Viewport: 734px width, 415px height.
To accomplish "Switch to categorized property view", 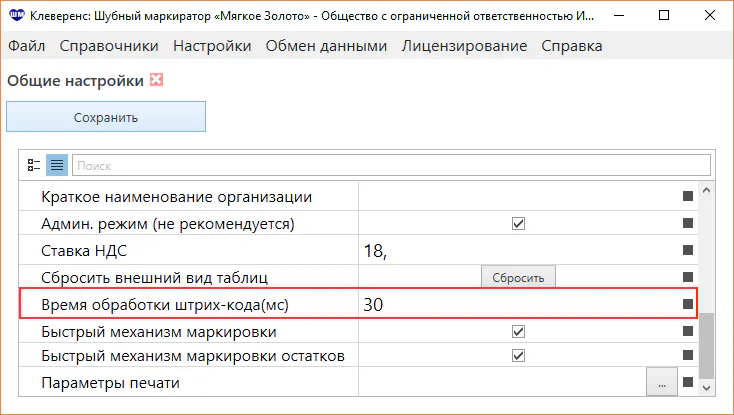I will coord(34,165).
